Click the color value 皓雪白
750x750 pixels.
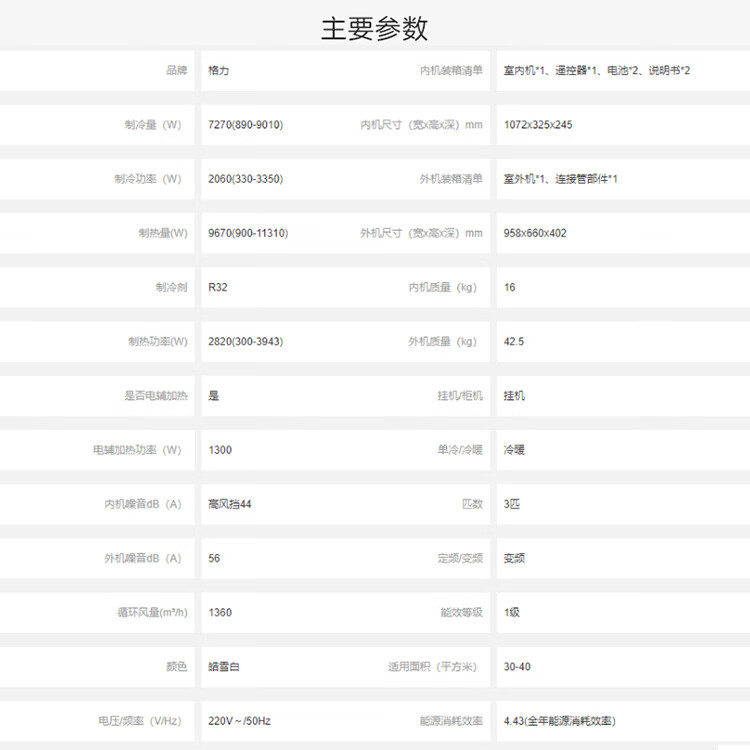coord(224,666)
